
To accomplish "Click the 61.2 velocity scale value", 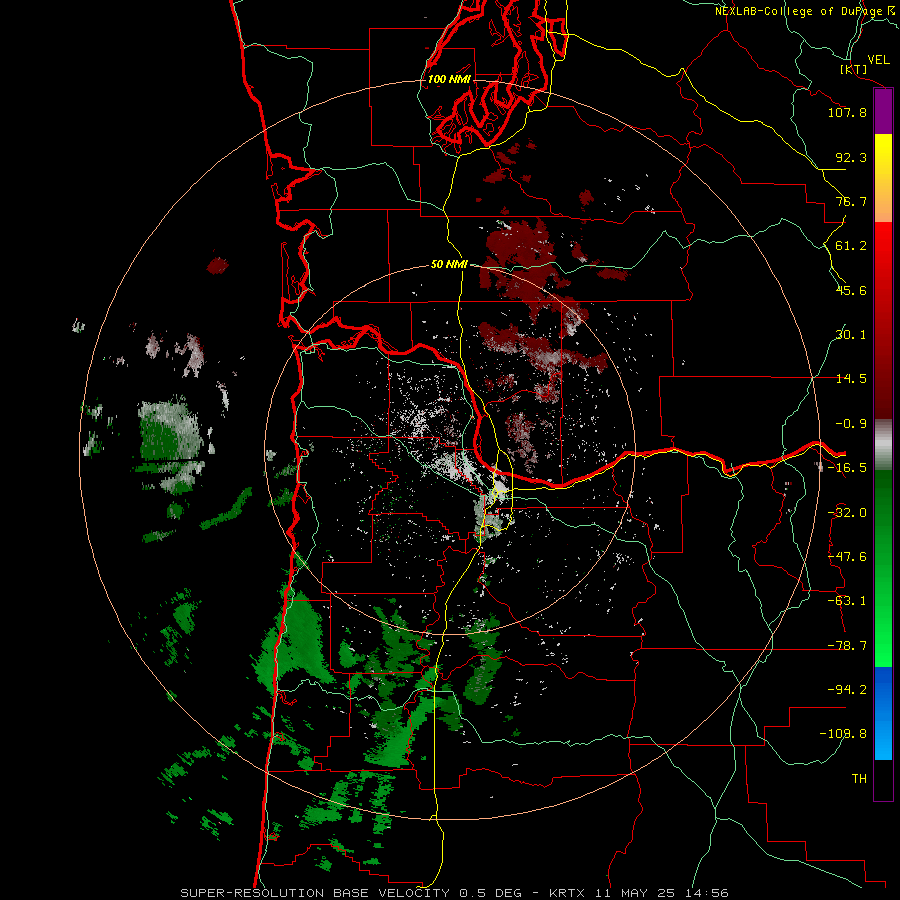I will coord(851,246).
